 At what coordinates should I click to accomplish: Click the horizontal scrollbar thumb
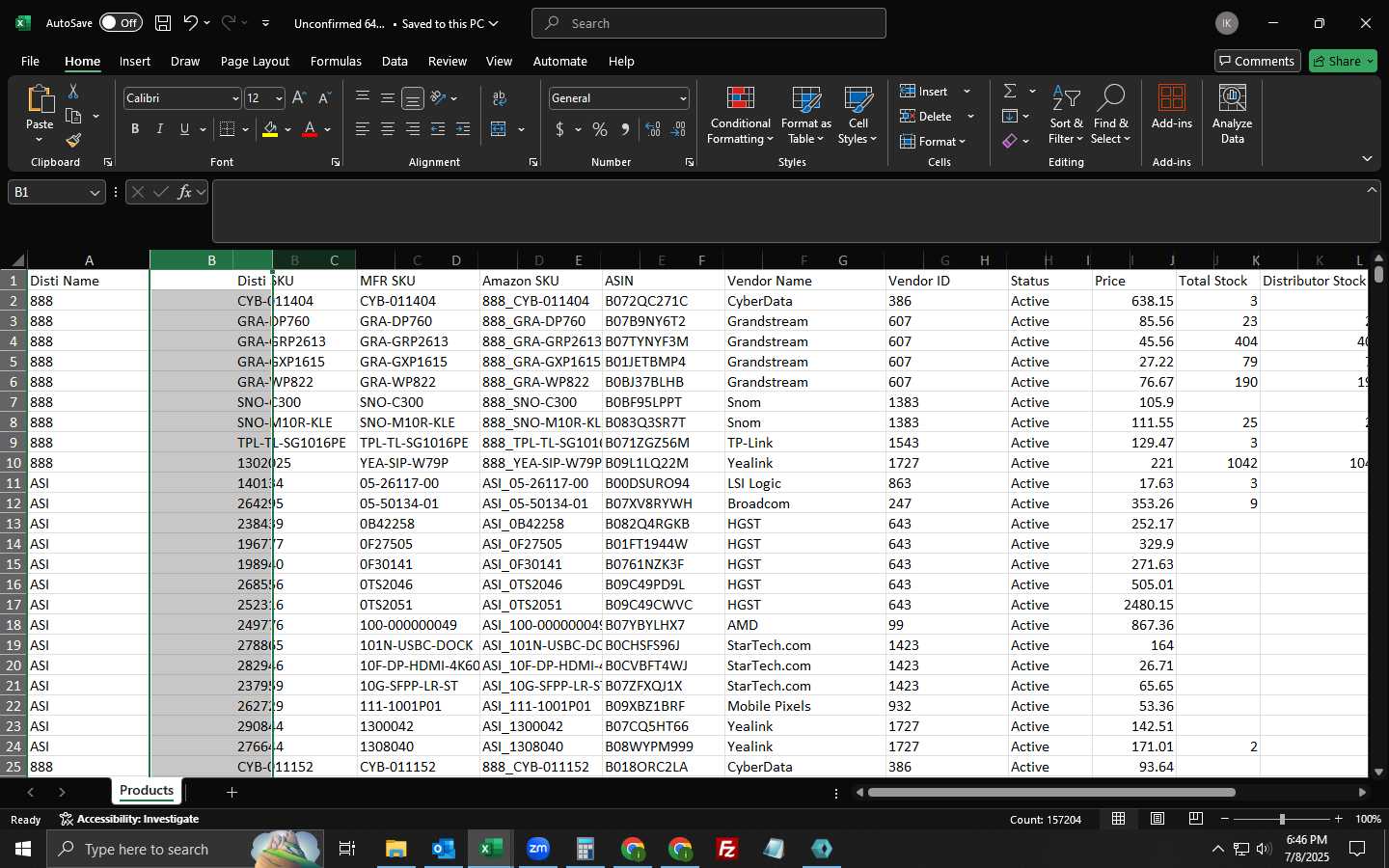[x=1051, y=792]
